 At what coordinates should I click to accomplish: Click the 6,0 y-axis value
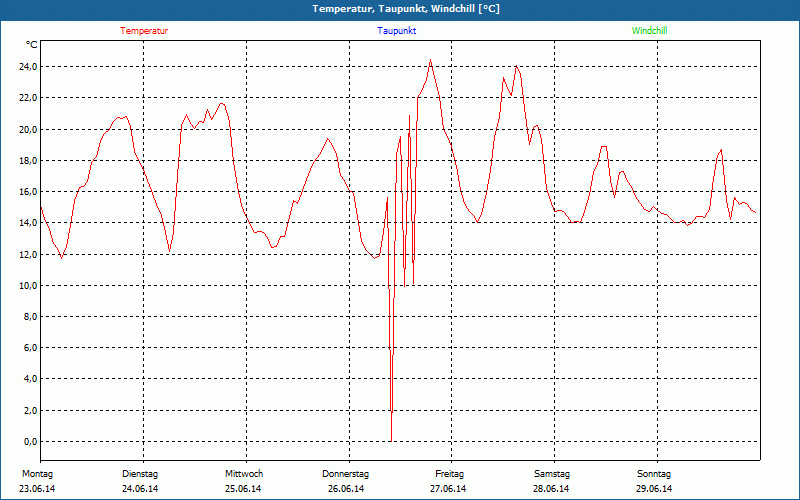pyautogui.click(x=33, y=348)
